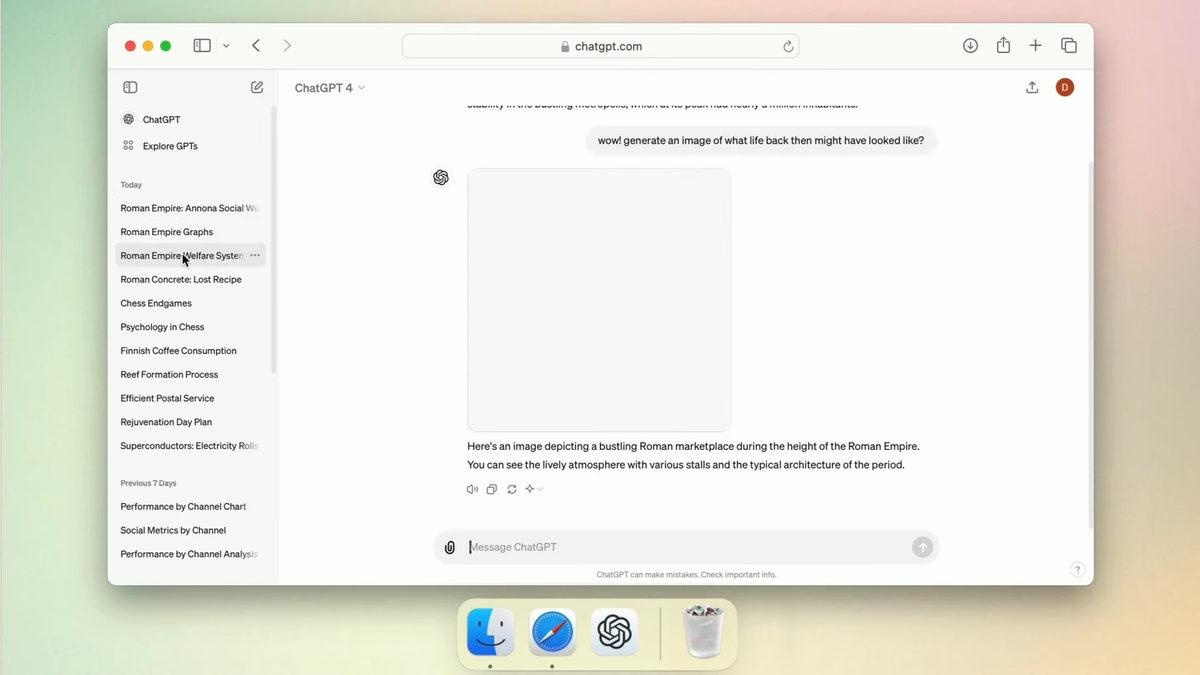The image size is (1200, 675).
Task: Click the new chat compose icon
Action: pyautogui.click(x=257, y=88)
